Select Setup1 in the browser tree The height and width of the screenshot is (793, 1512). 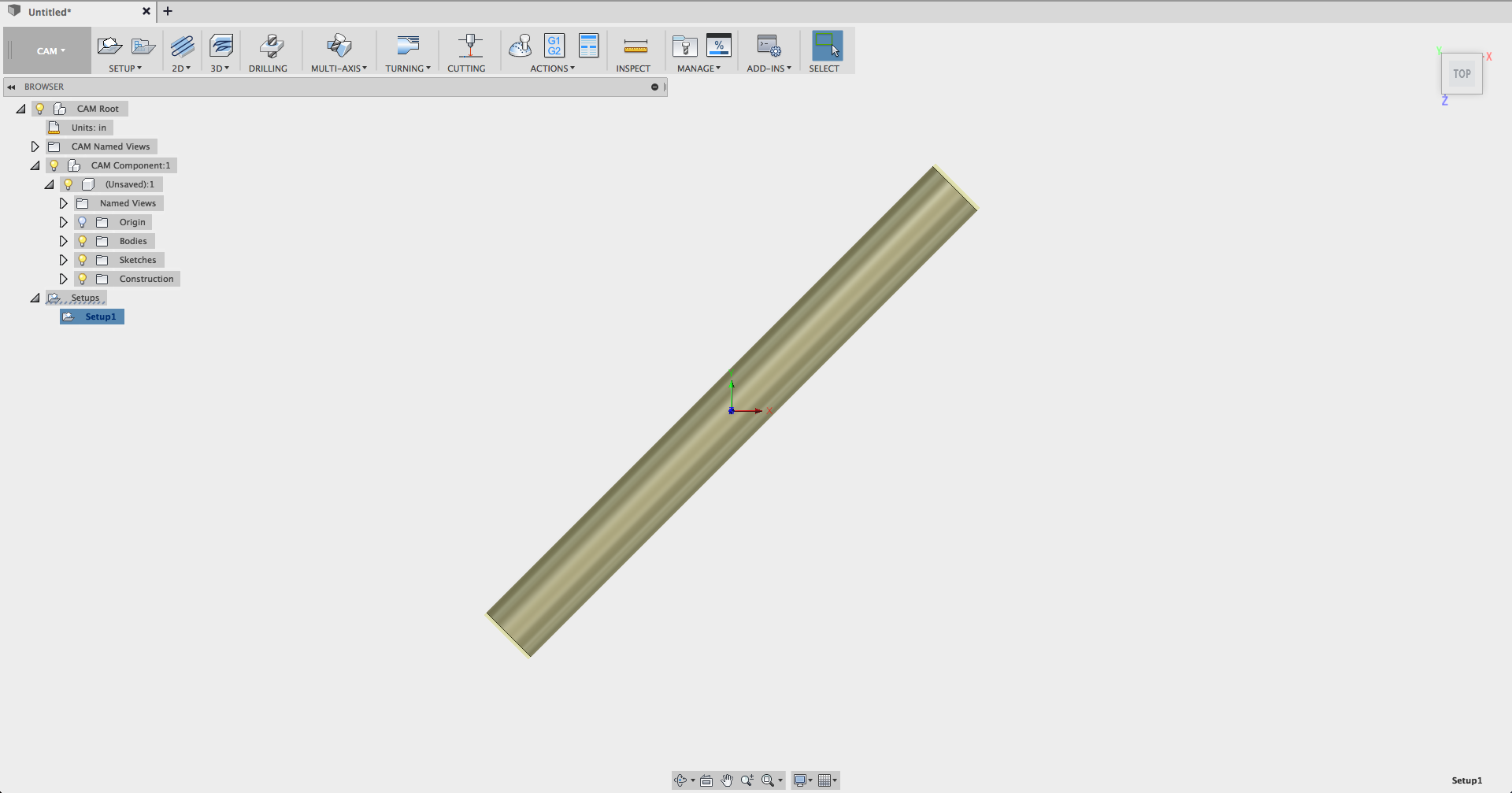pos(98,316)
